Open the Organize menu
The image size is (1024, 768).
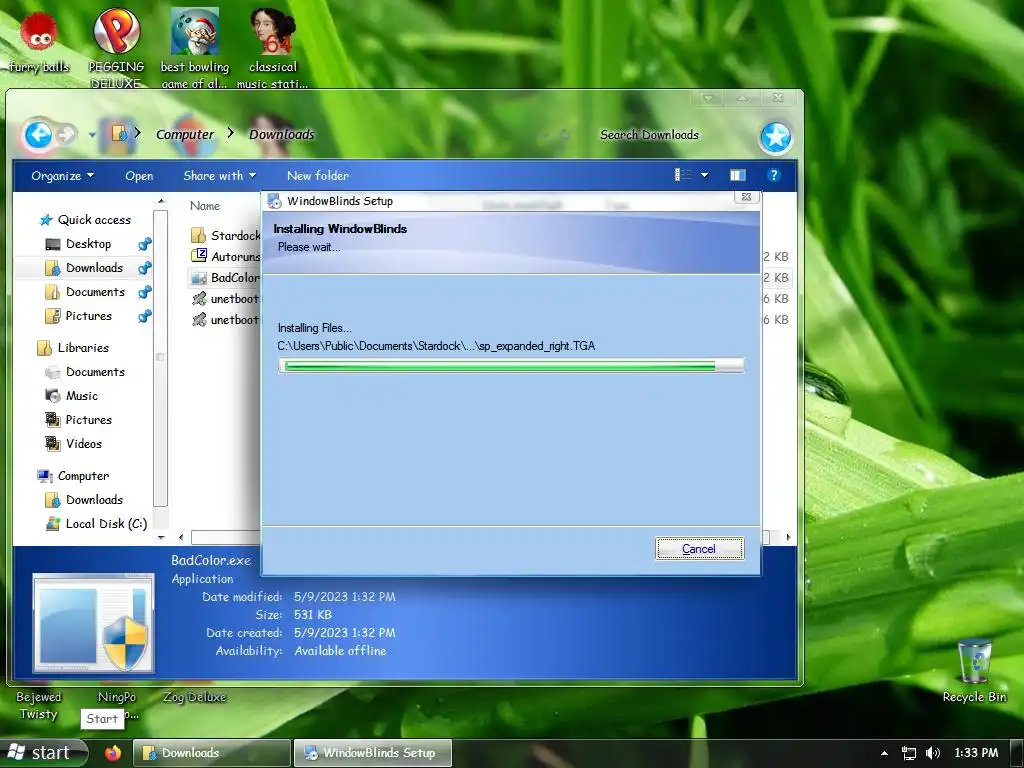63,176
